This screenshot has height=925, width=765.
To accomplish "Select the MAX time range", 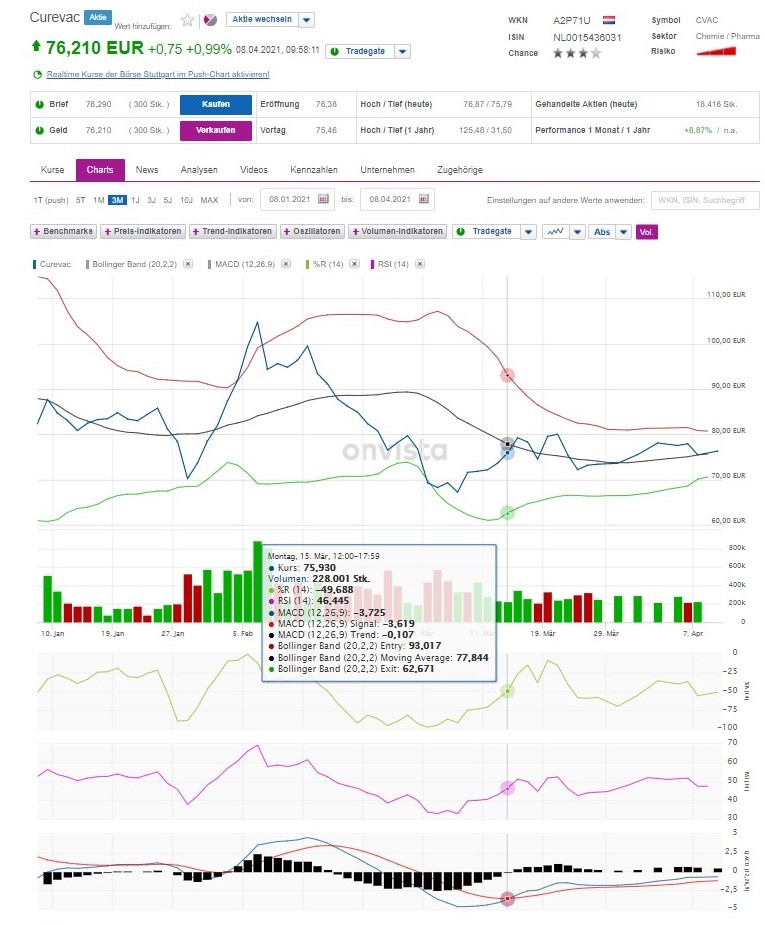I will pos(209,201).
